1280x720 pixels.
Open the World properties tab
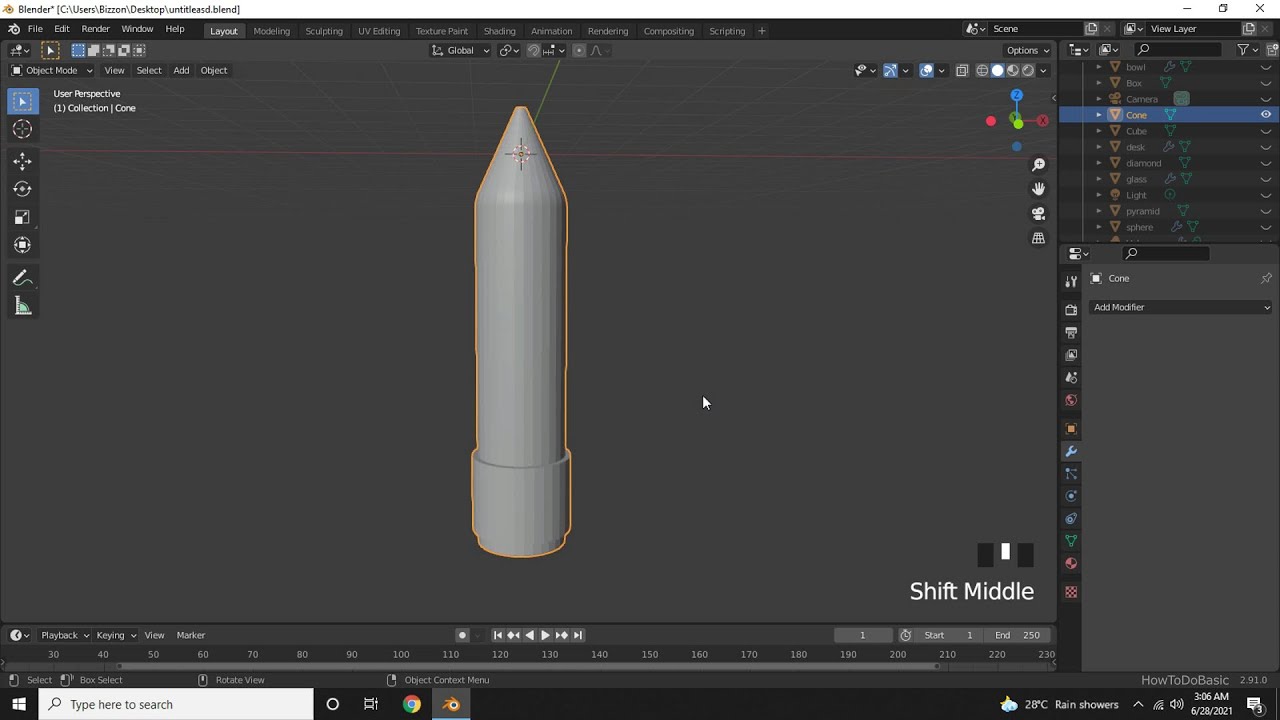click(1071, 401)
